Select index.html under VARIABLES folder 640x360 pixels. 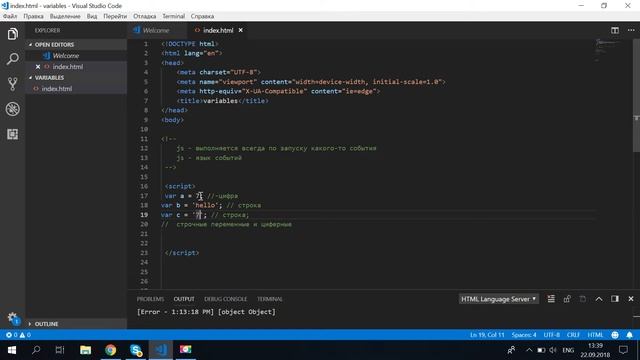click(x=76, y=89)
